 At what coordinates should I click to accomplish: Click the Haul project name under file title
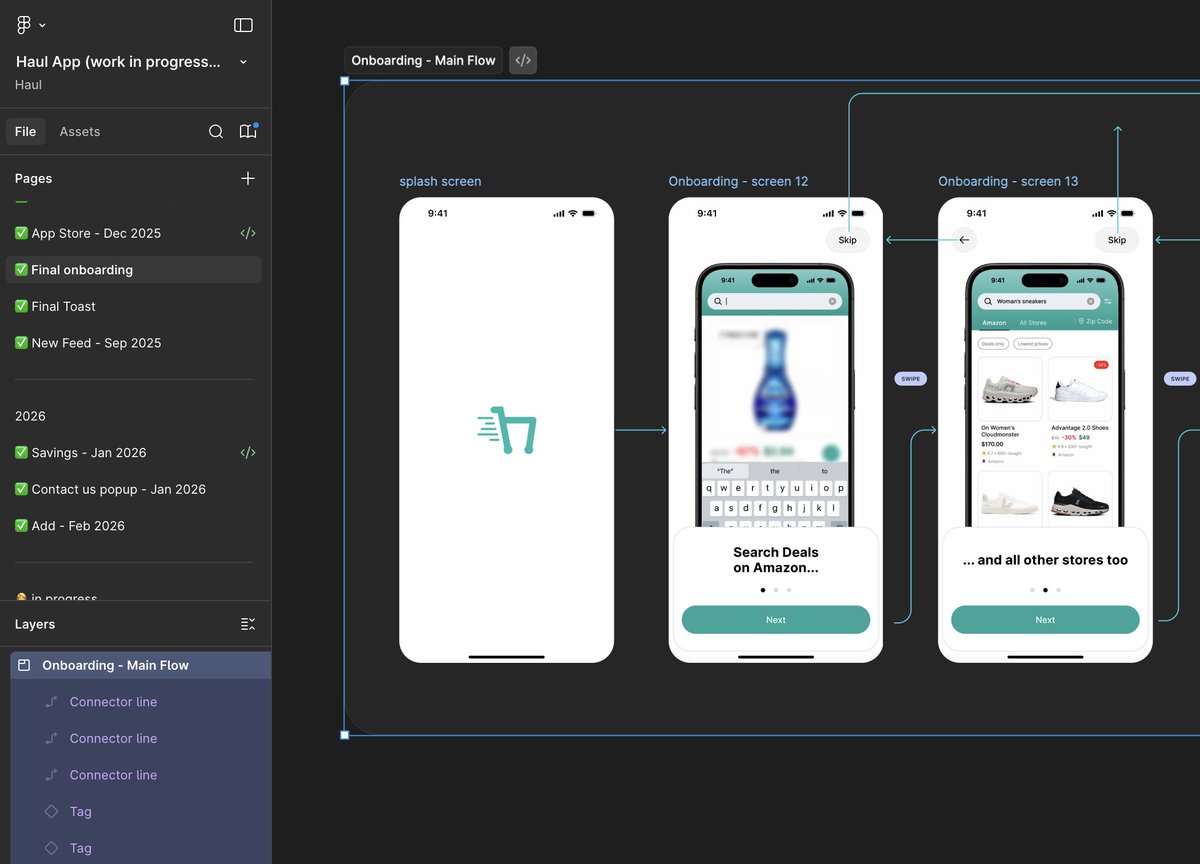[28, 85]
